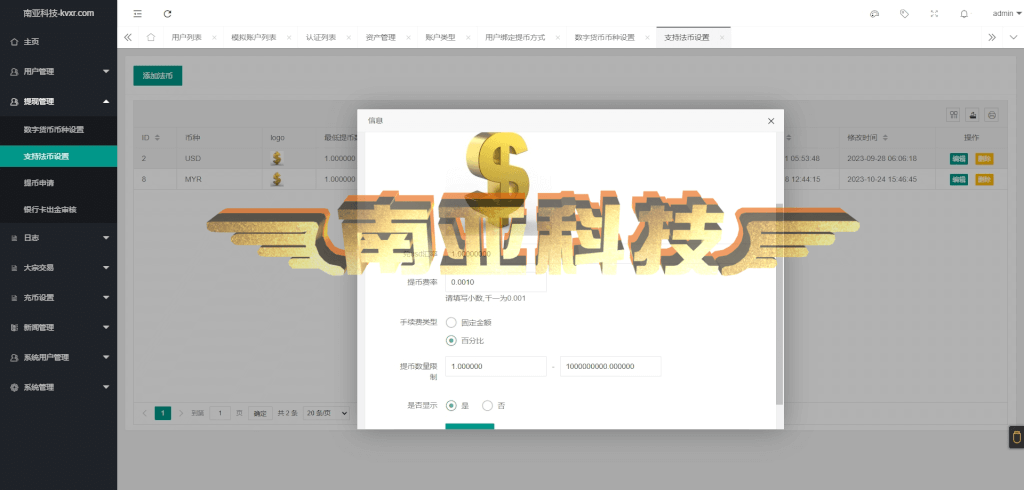Close the 模拟账户列表 tab with its X
1024x490 pixels.
tap(289, 38)
